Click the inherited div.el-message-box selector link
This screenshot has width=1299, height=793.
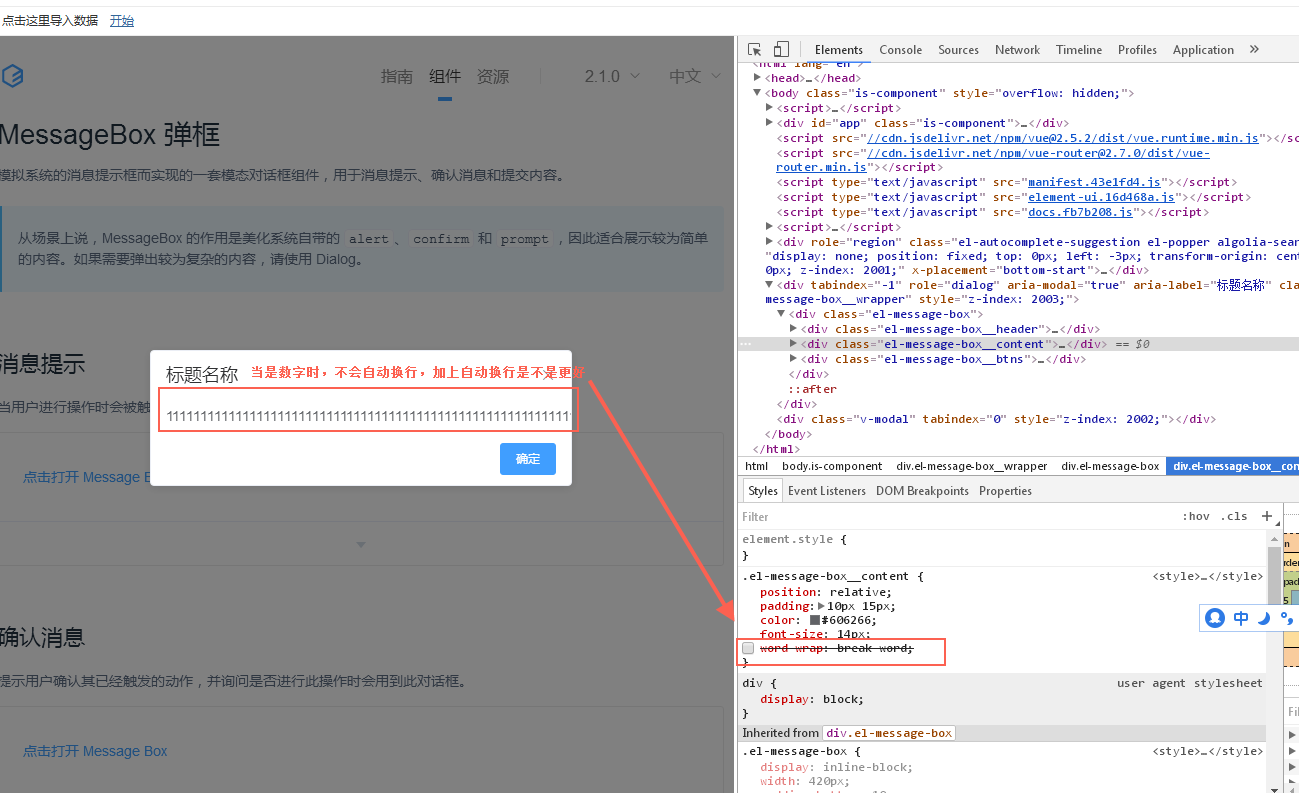[x=888, y=733]
